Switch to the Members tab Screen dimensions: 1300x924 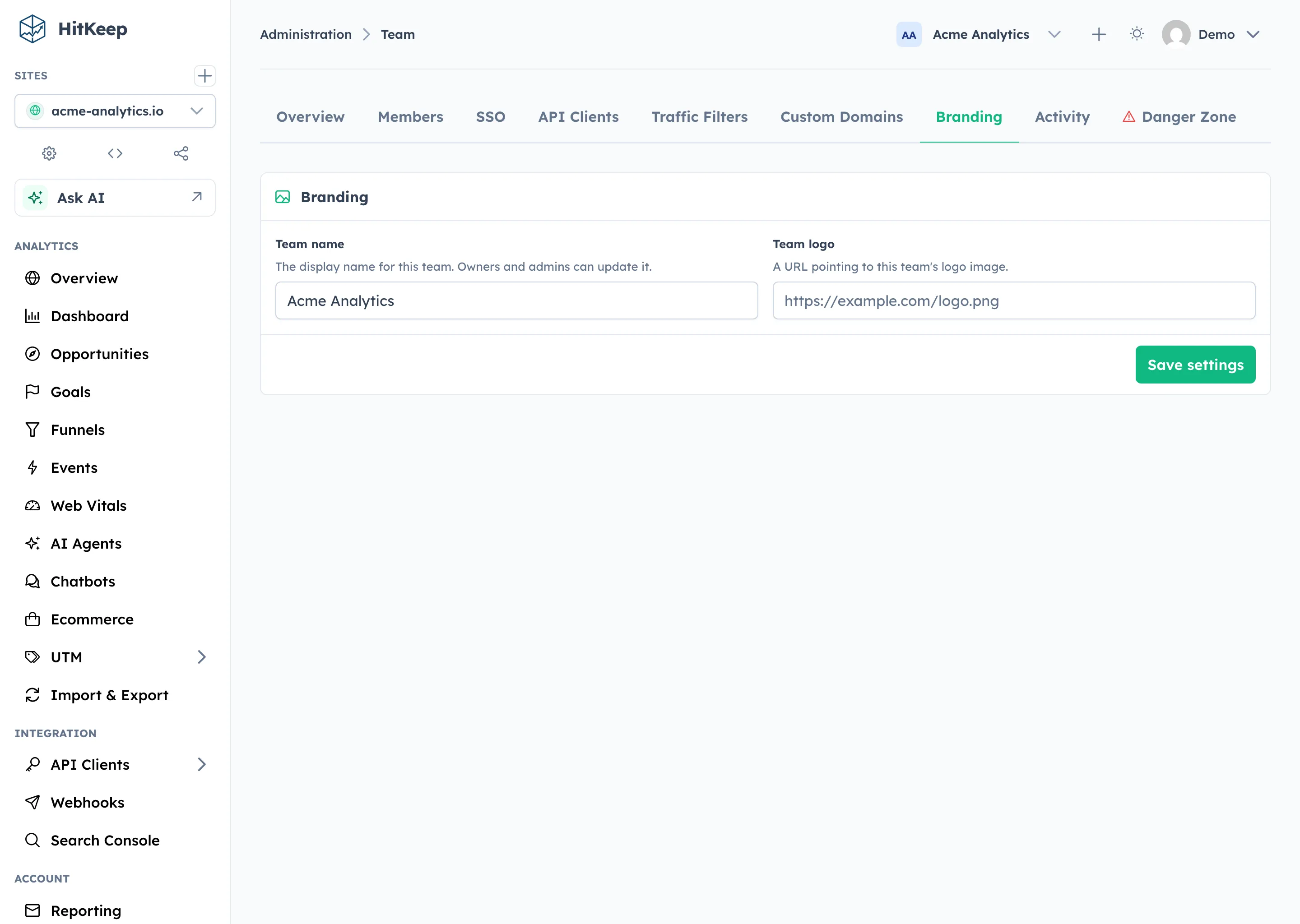(x=410, y=117)
